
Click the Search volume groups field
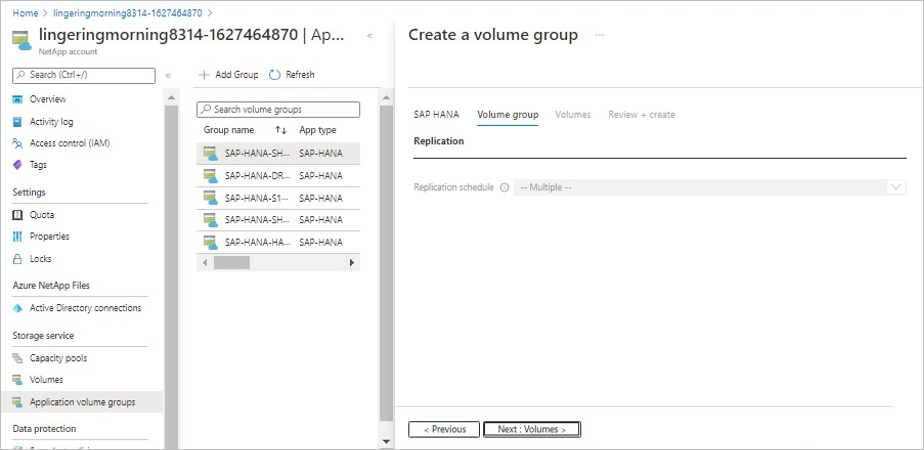278,109
